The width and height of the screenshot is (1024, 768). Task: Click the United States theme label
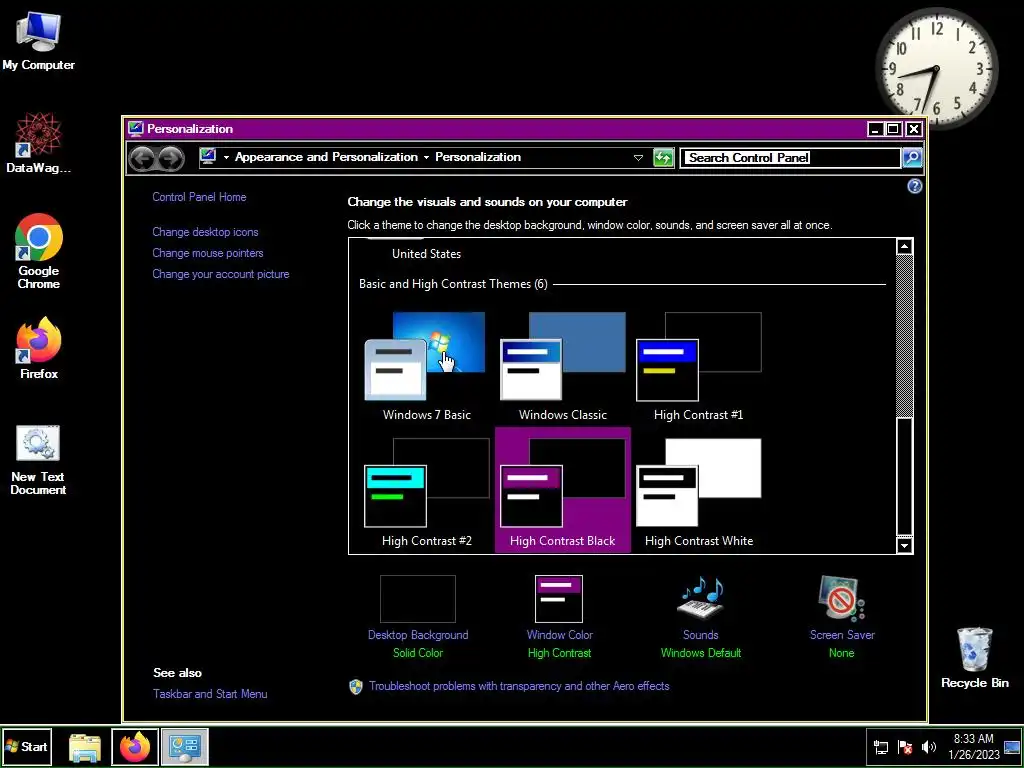click(426, 254)
